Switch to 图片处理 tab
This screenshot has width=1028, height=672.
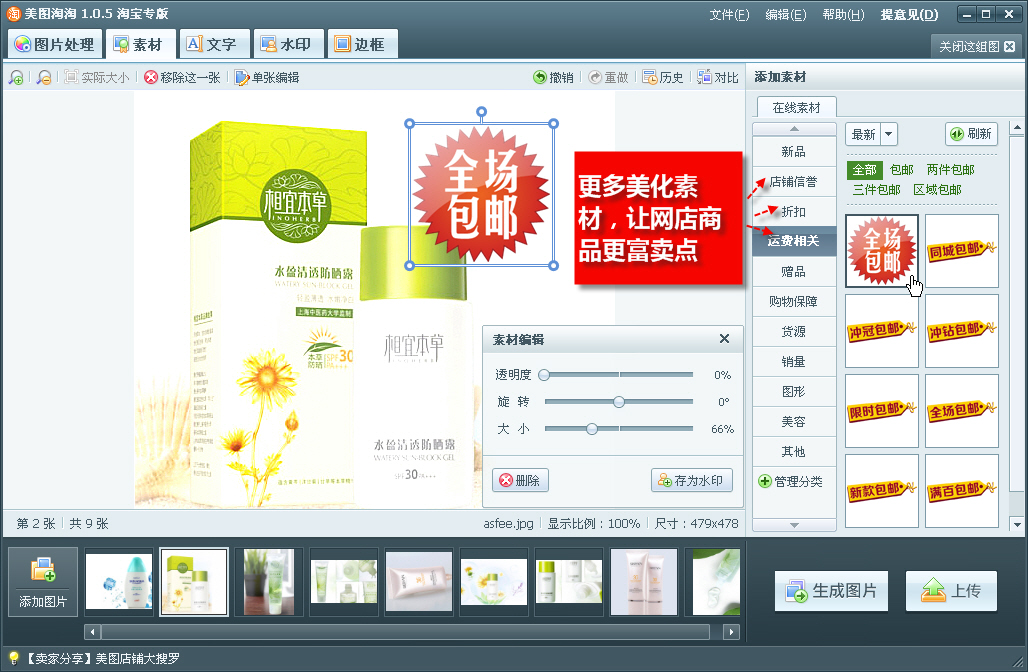(55, 44)
